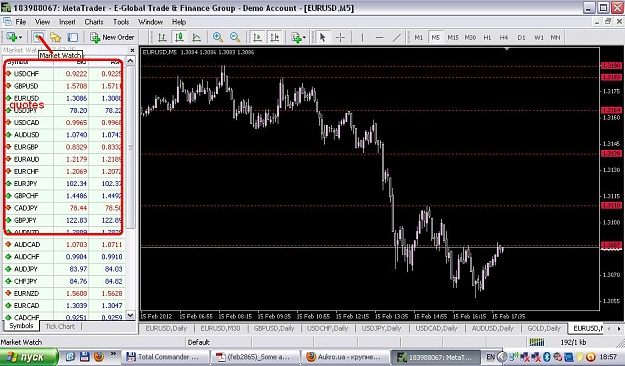Screen dimensions: 625x366
Task: Select EURCAD symbol row
Action: click(x=64, y=306)
